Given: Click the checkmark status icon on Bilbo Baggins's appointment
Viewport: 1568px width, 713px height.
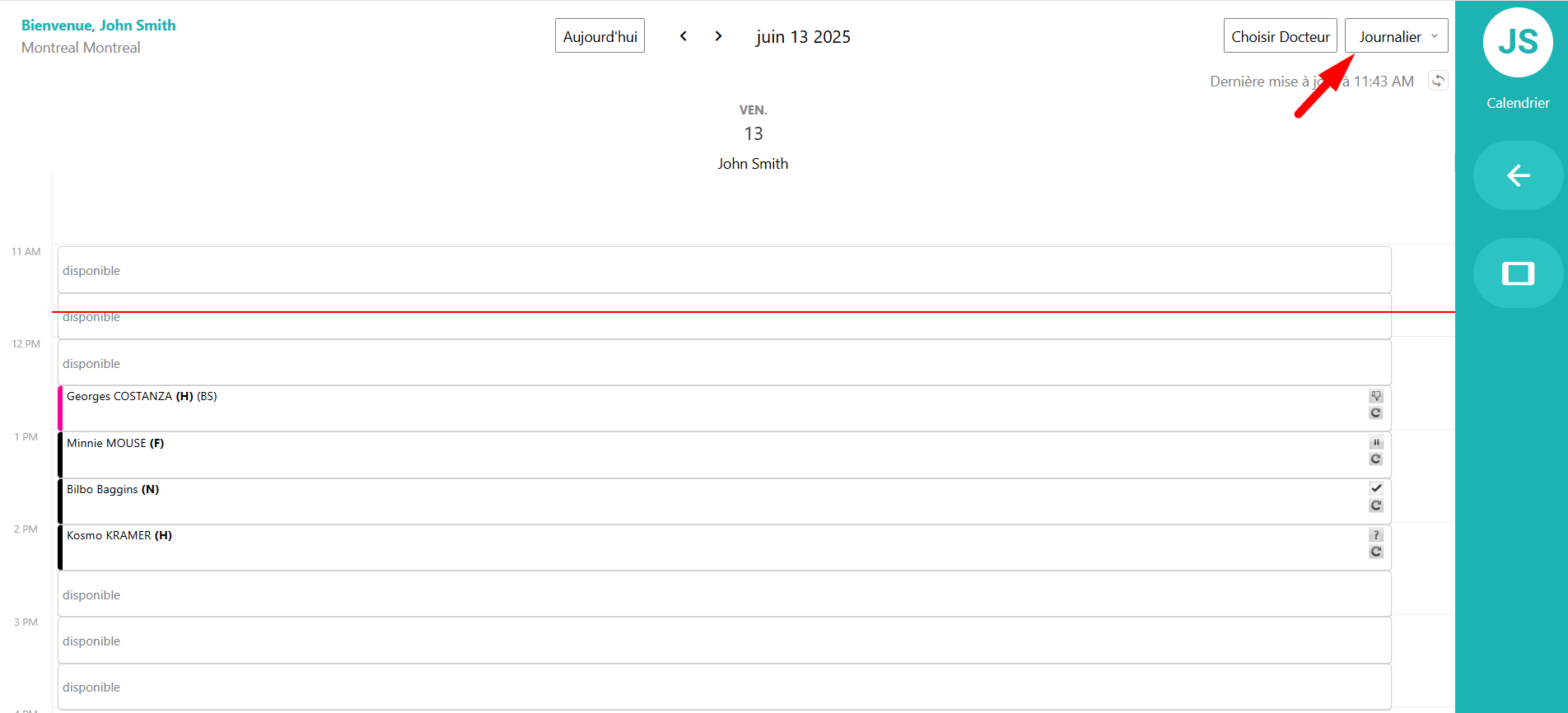Looking at the screenshot, I should click(x=1376, y=487).
